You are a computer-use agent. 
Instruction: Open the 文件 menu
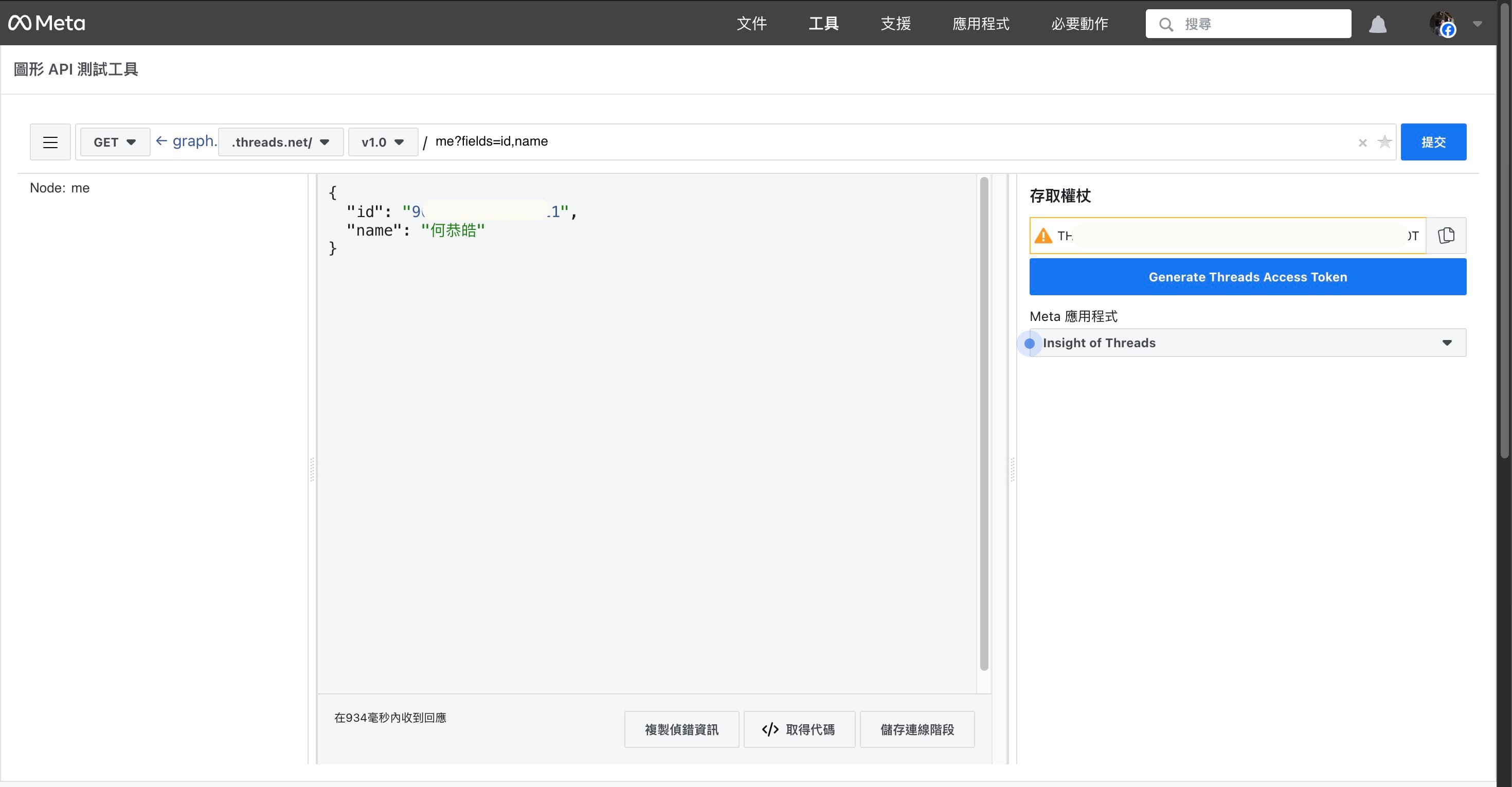[752, 24]
